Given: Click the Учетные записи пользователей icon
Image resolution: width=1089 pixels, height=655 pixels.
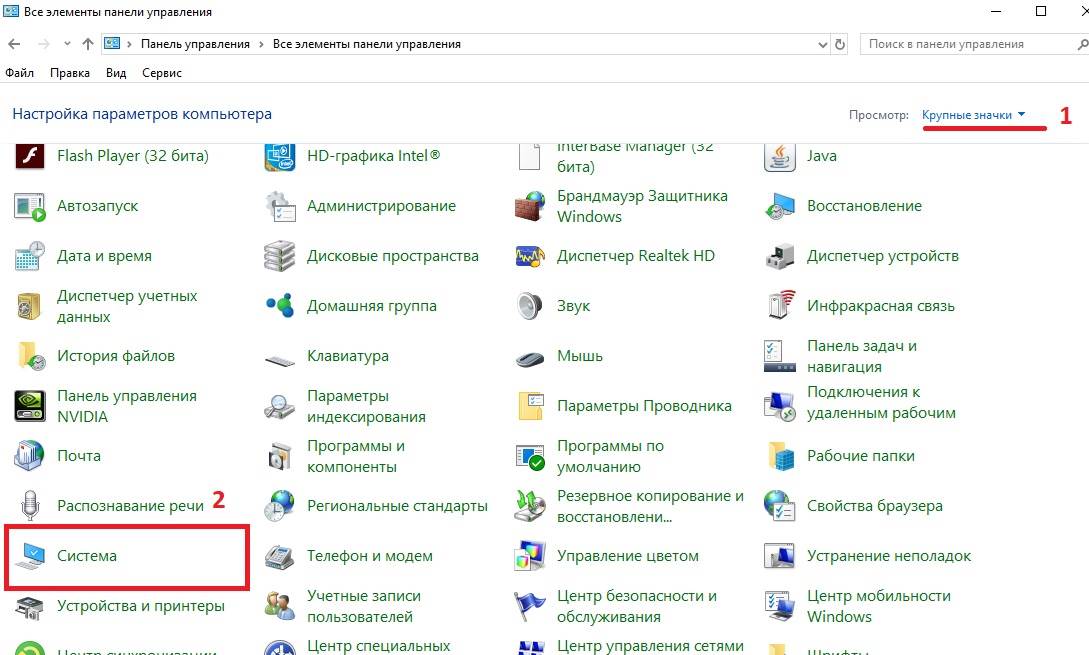Looking at the screenshot, I should point(280,606).
